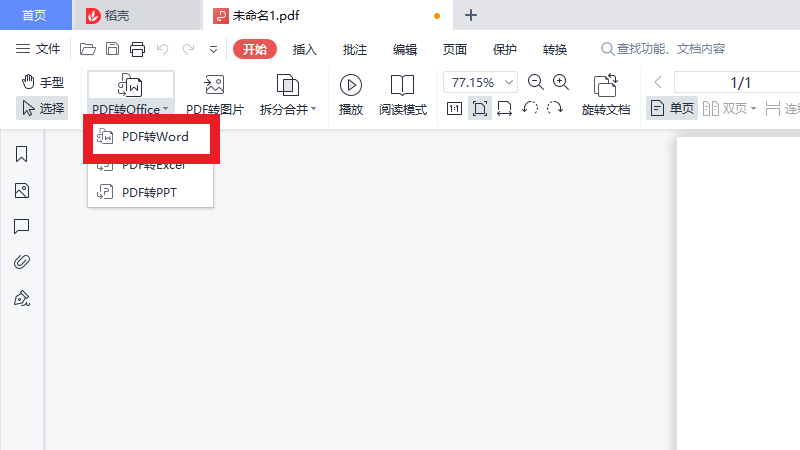Click the print icon in the quick toolbar
The image size is (800, 450).
click(137, 49)
